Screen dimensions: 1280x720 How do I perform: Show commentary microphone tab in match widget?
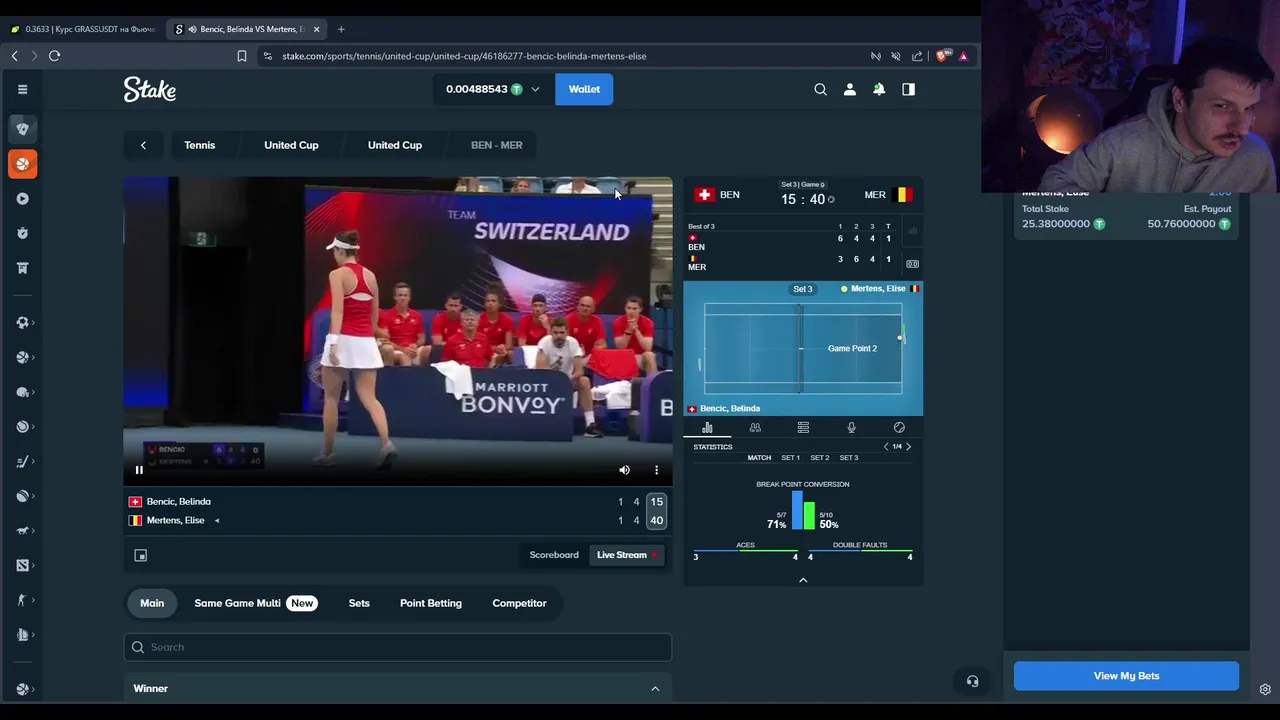point(851,428)
